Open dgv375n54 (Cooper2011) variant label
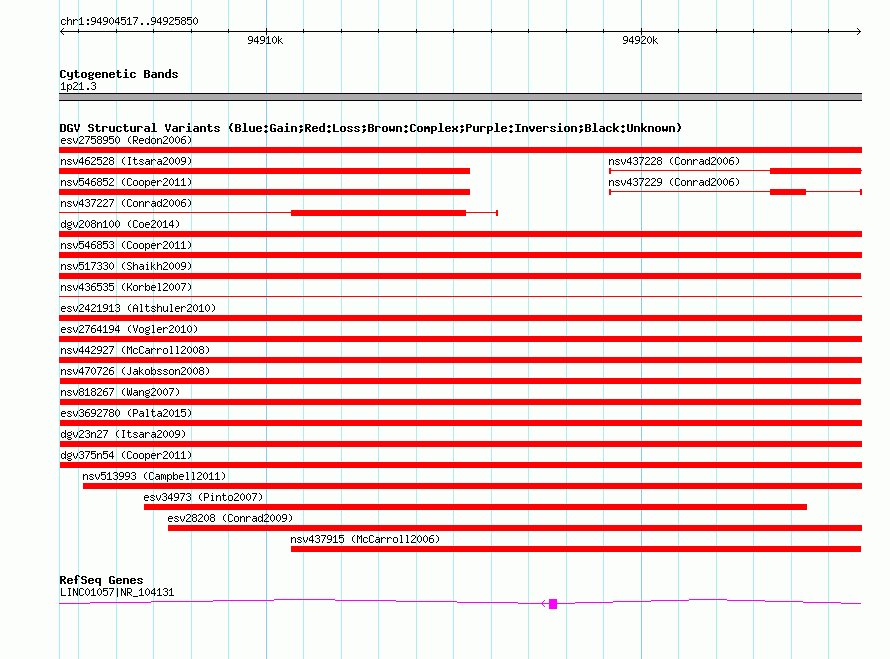The image size is (890, 659). point(126,455)
